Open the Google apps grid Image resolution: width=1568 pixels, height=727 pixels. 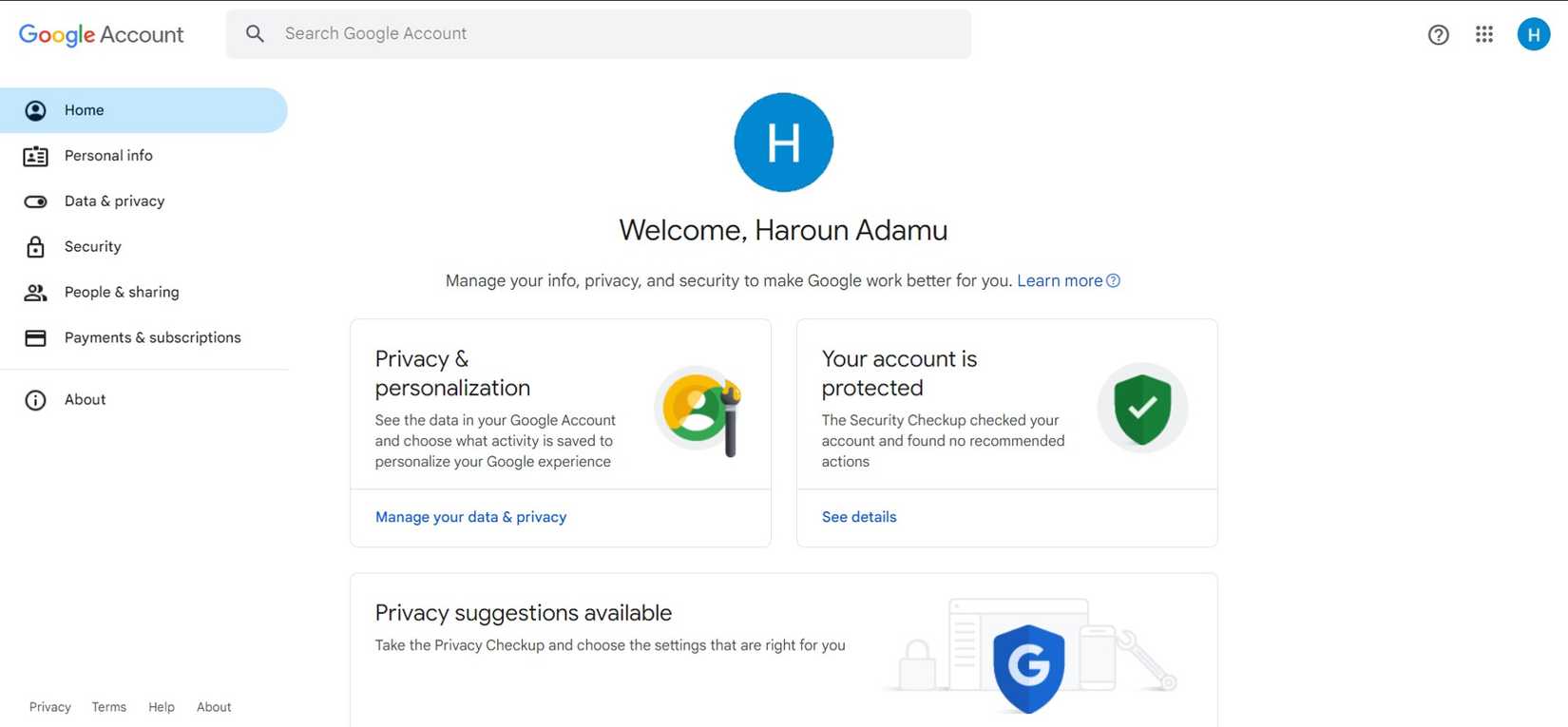pos(1483,34)
